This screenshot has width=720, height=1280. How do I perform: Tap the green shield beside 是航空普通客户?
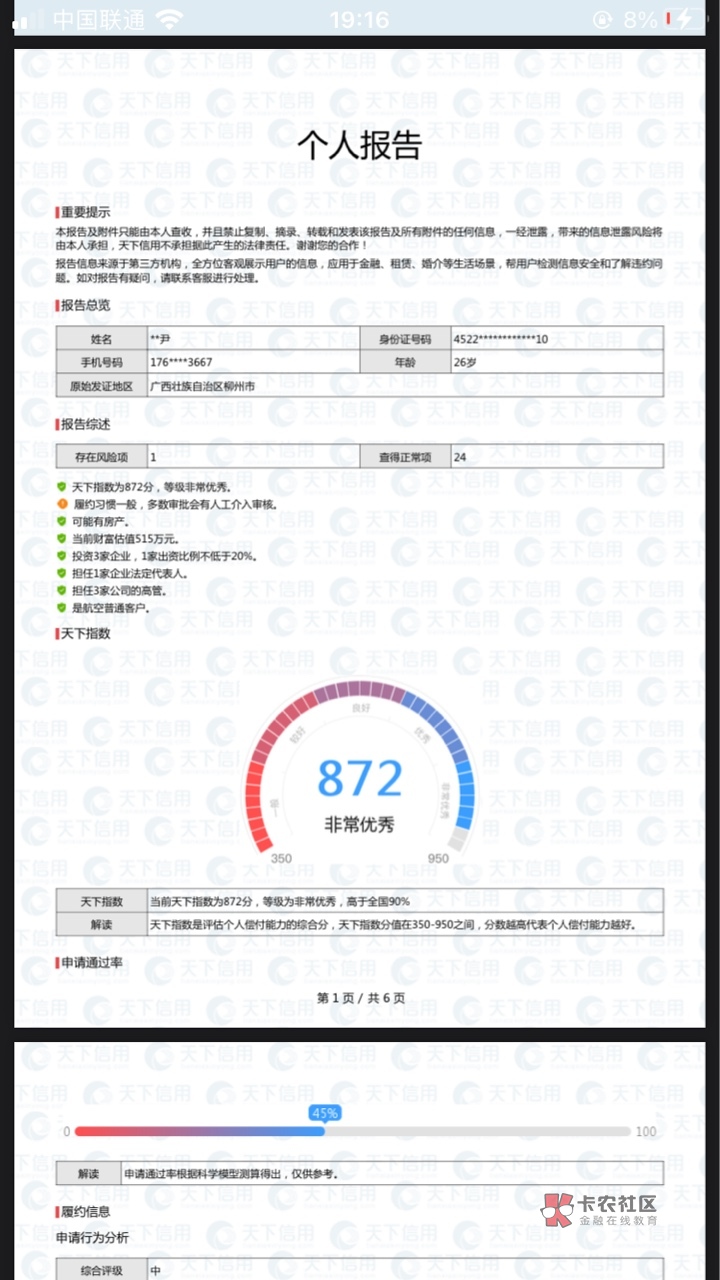click(x=62, y=608)
